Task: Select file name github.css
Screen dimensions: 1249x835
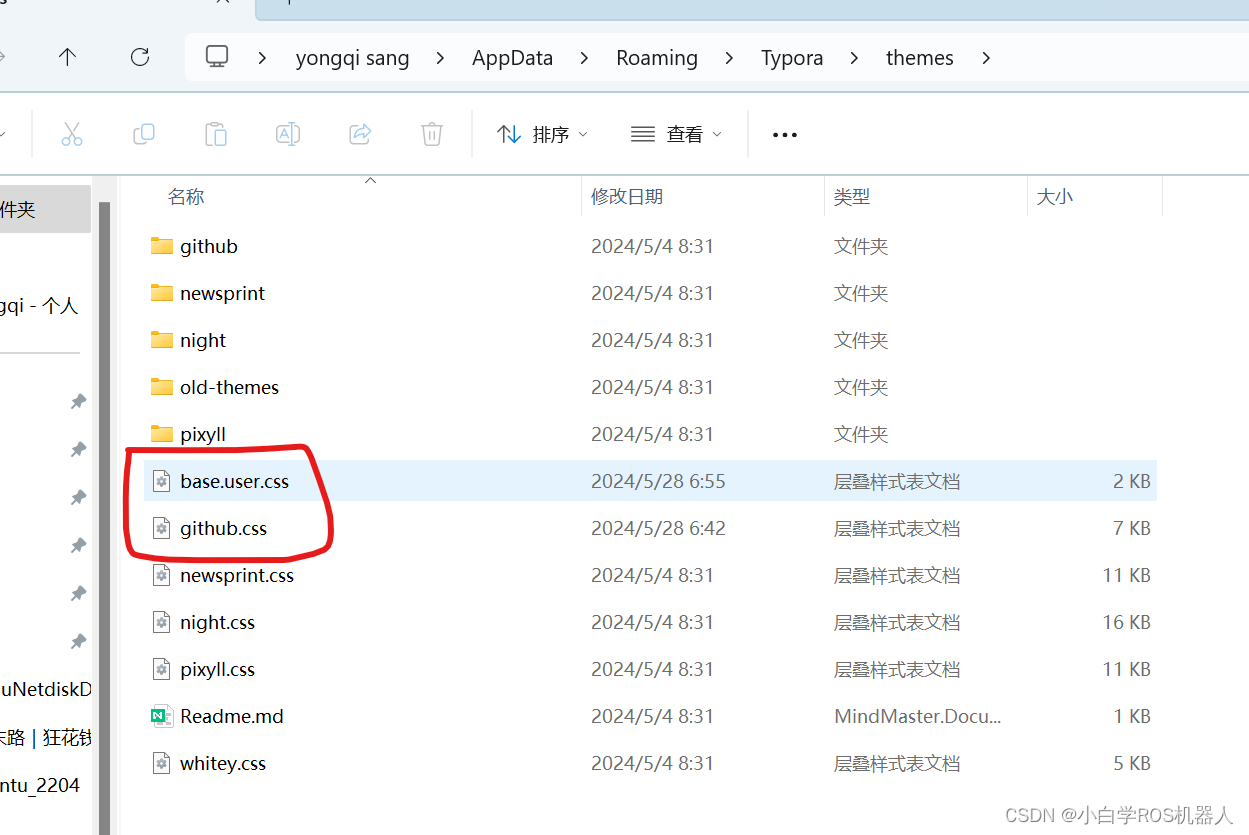Action: [224, 528]
